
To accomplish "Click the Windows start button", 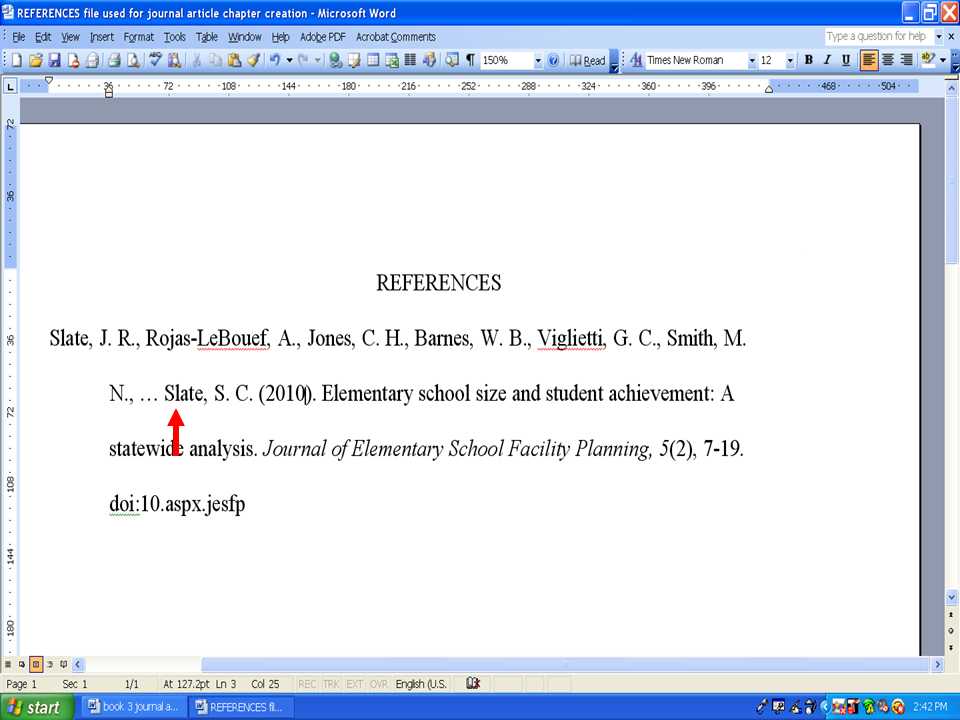I will click(x=36, y=707).
